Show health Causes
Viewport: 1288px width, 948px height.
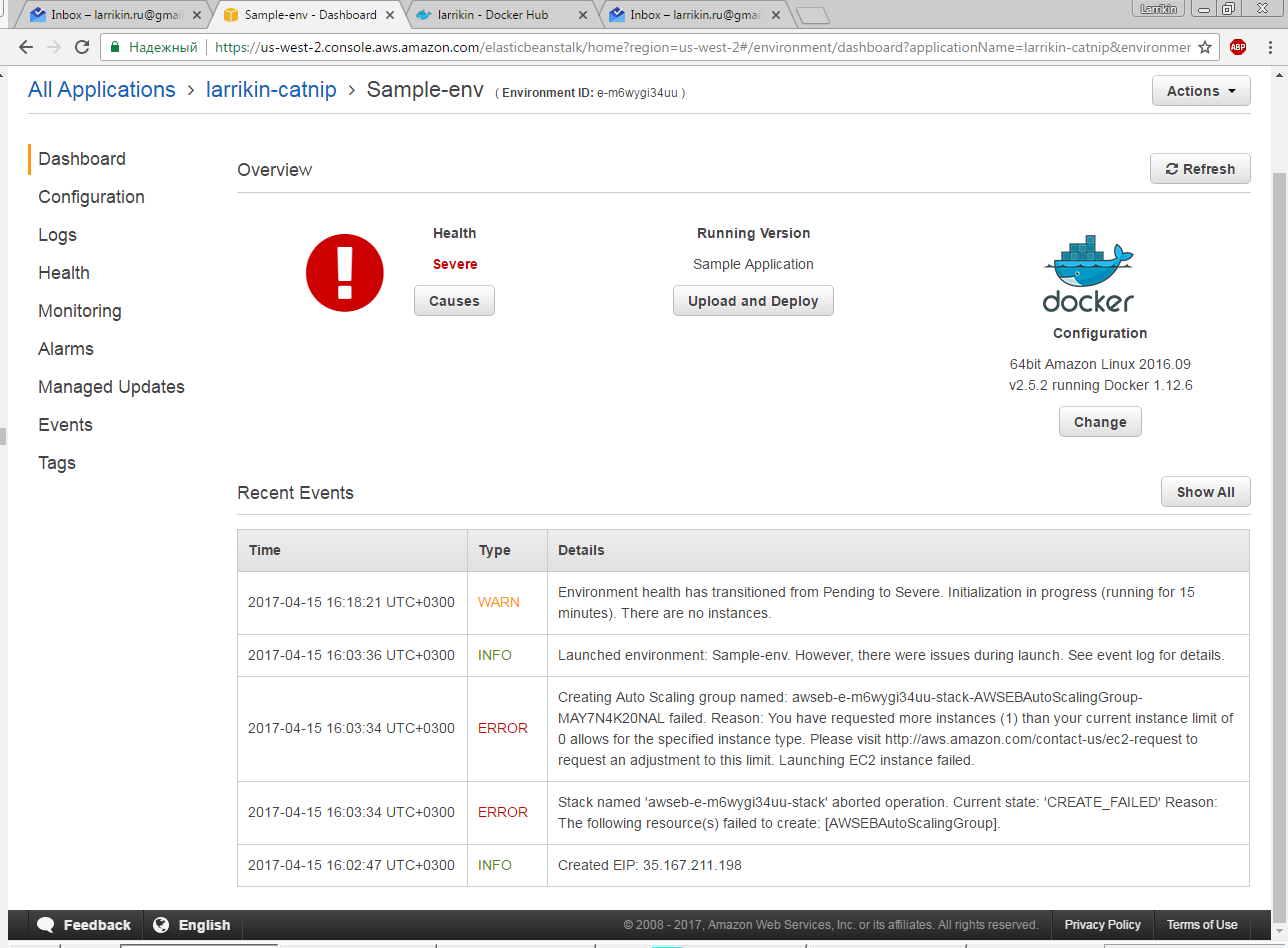point(454,301)
